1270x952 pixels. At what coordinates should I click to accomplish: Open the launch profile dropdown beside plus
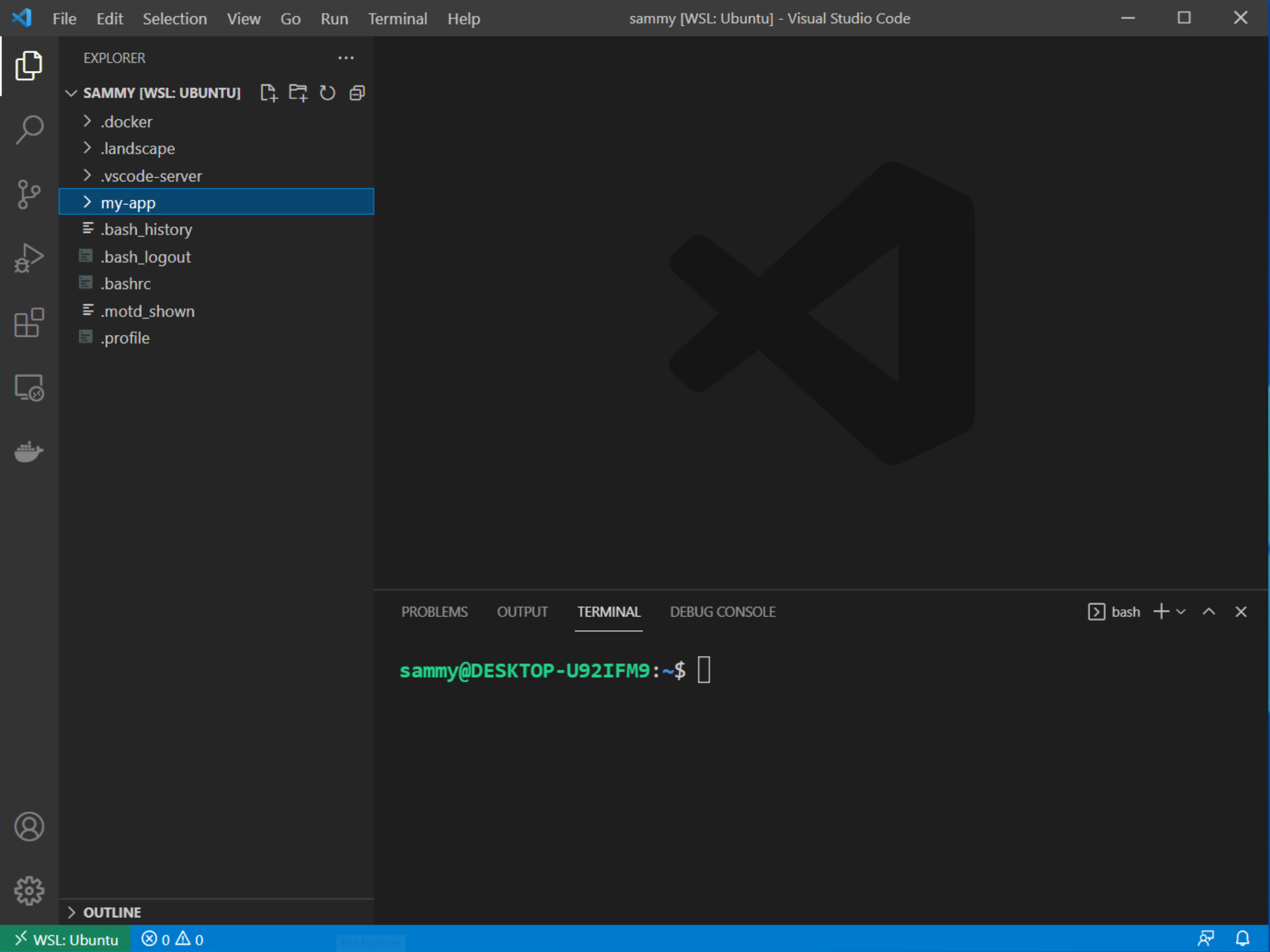(1181, 612)
